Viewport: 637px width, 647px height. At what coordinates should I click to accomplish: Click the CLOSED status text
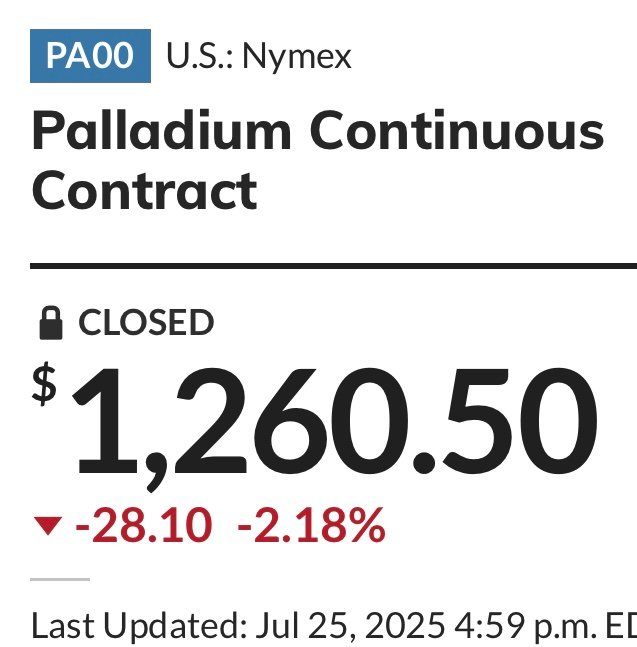(x=146, y=322)
